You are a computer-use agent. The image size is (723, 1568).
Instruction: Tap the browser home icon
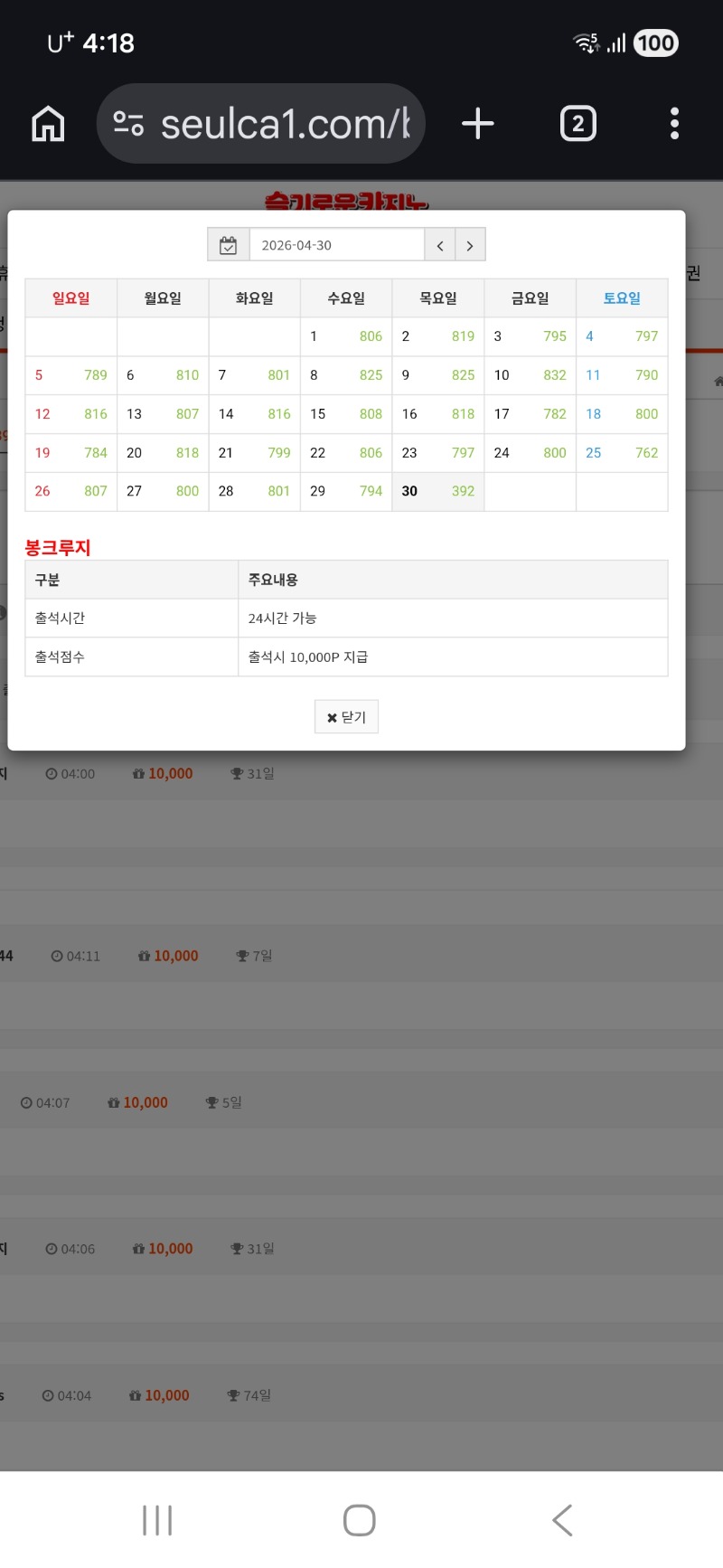[49, 124]
